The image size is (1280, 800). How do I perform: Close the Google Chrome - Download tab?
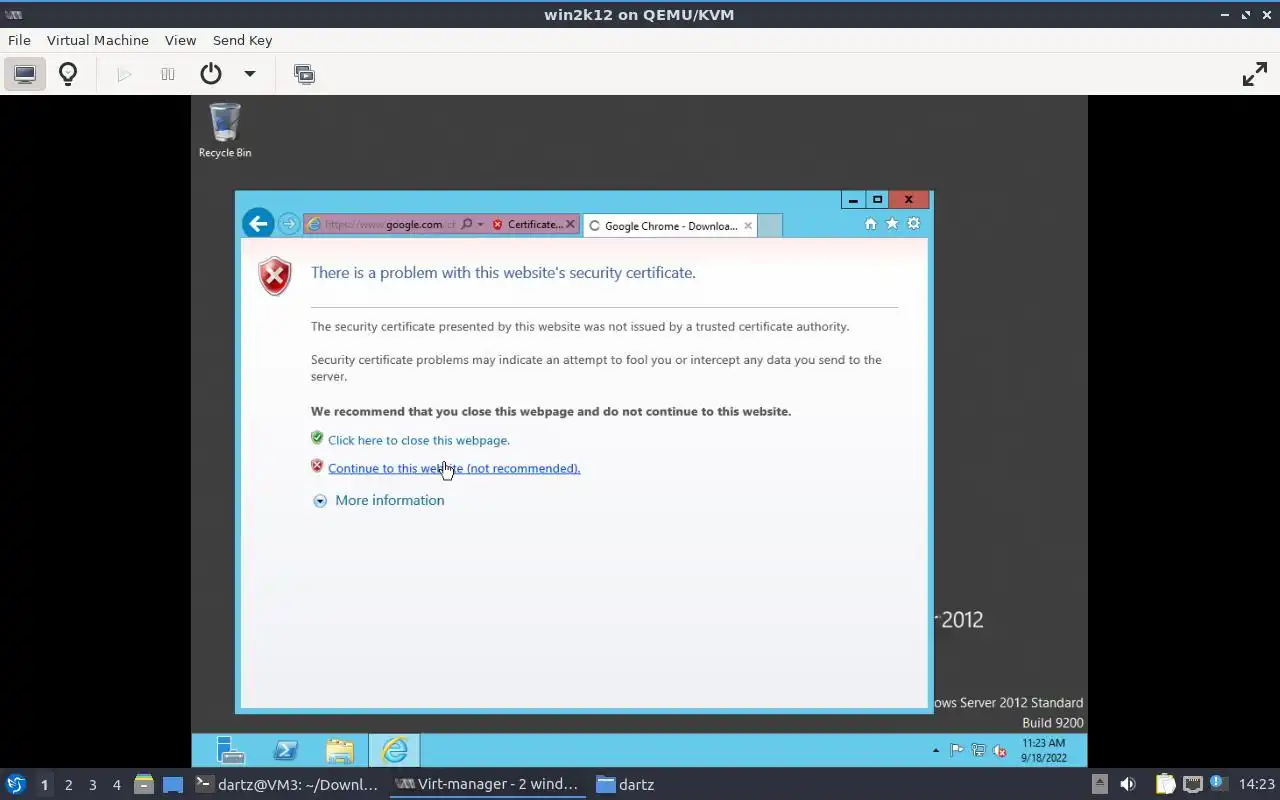747,226
